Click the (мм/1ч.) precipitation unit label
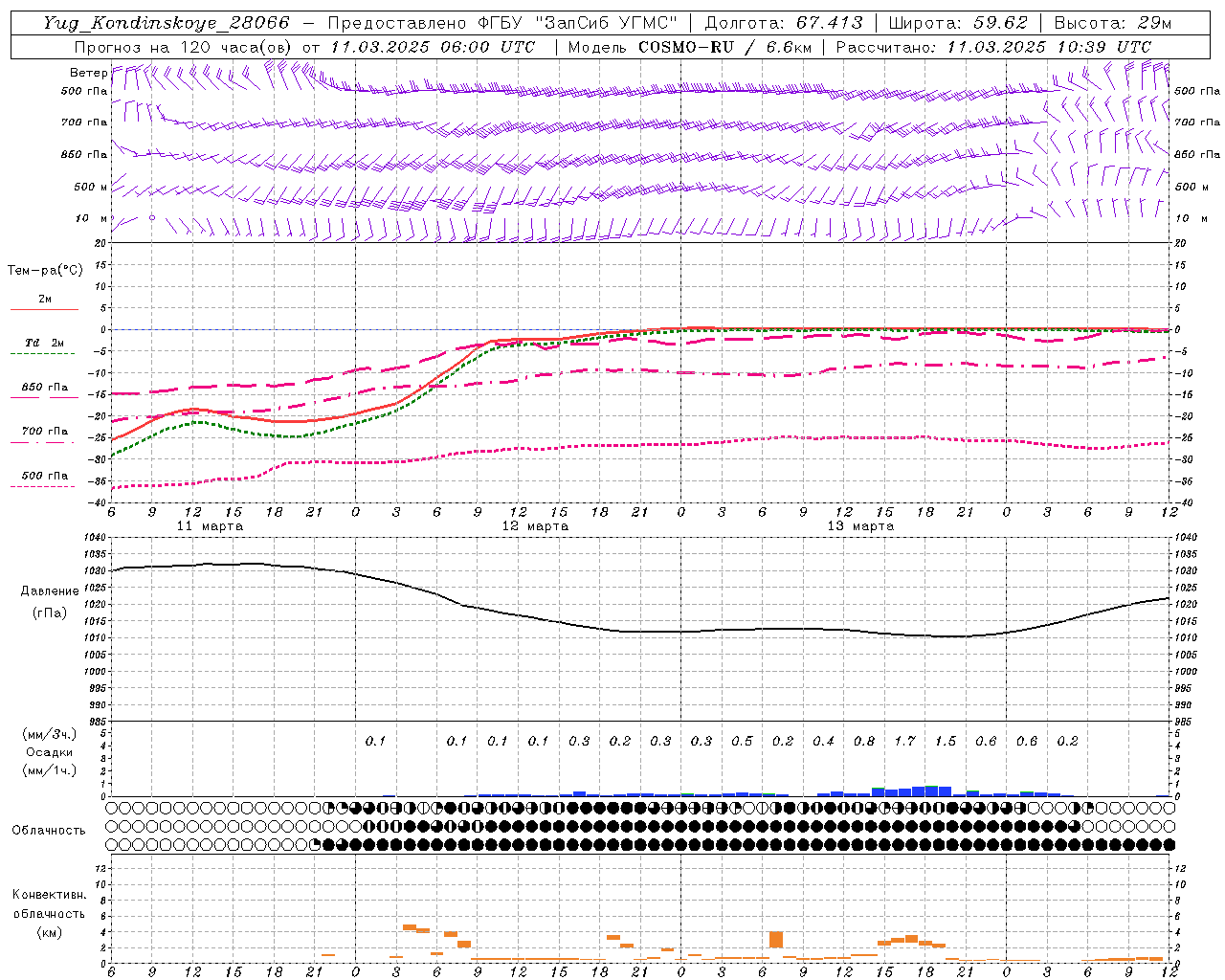Viewport: 1225px width, 980px height. click(x=50, y=770)
